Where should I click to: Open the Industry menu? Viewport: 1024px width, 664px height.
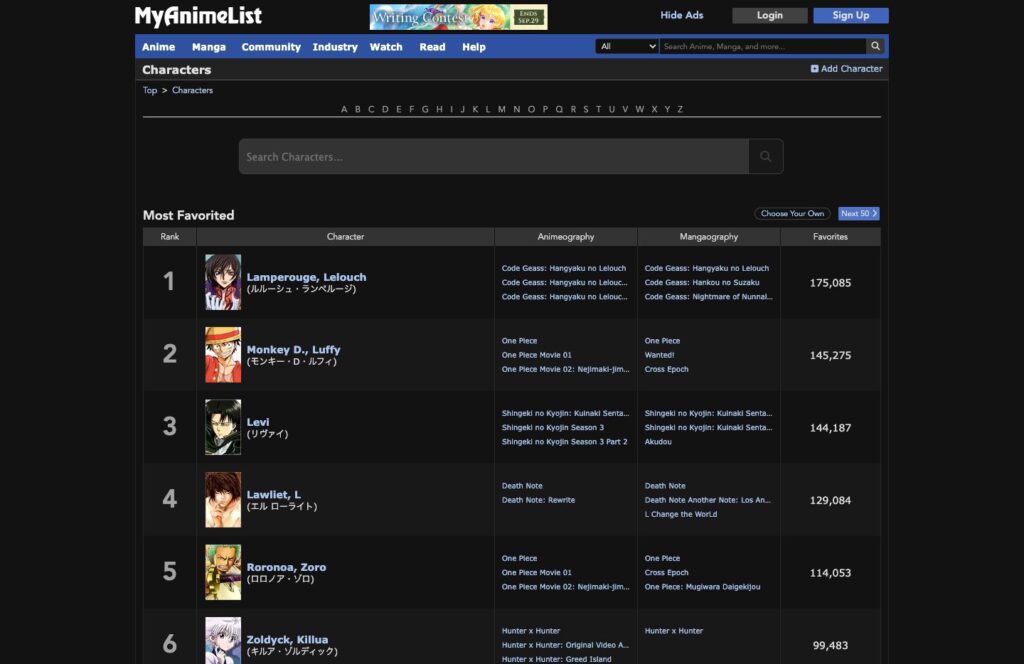pos(335,47)
